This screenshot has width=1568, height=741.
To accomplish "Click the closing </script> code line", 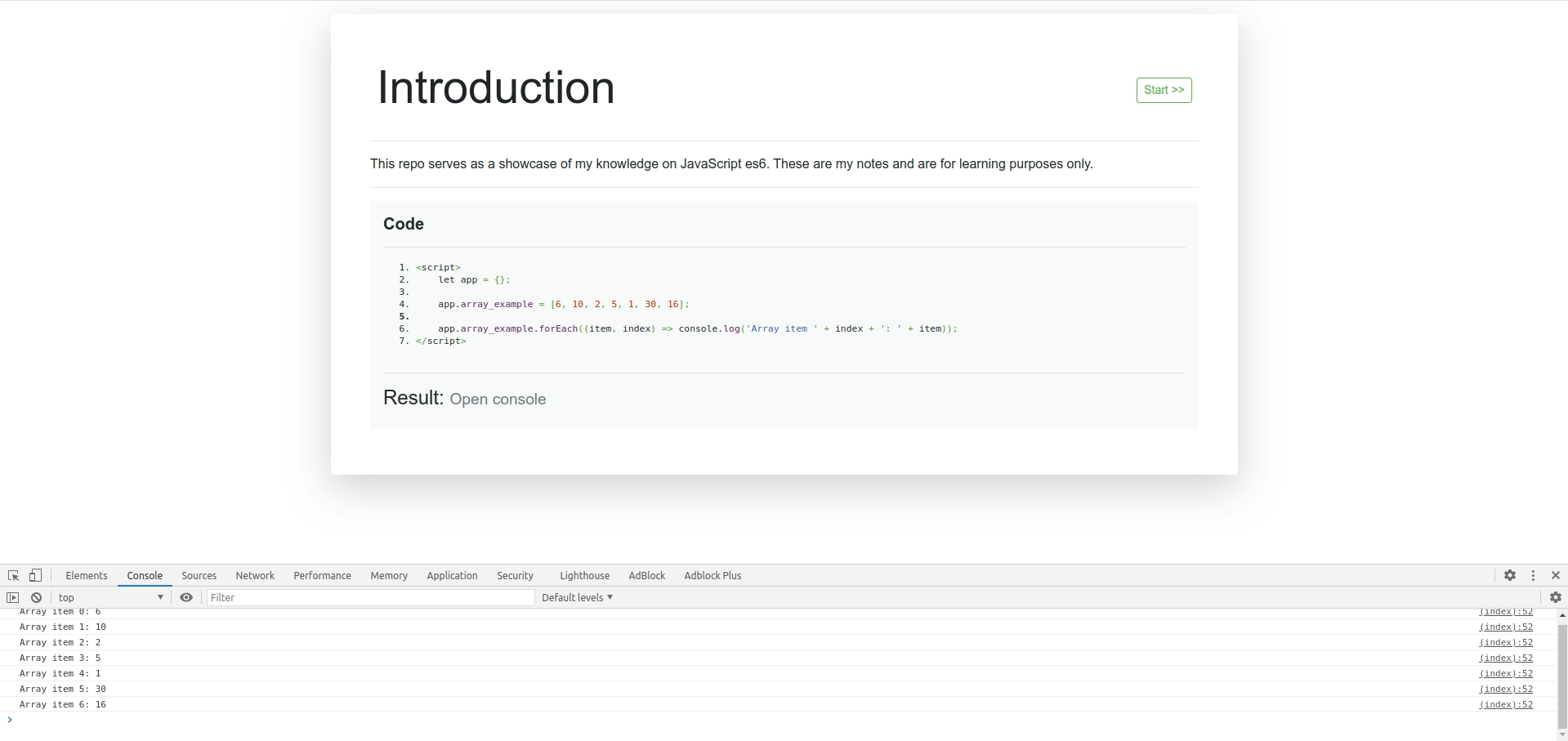I will (x=441, y=341).
